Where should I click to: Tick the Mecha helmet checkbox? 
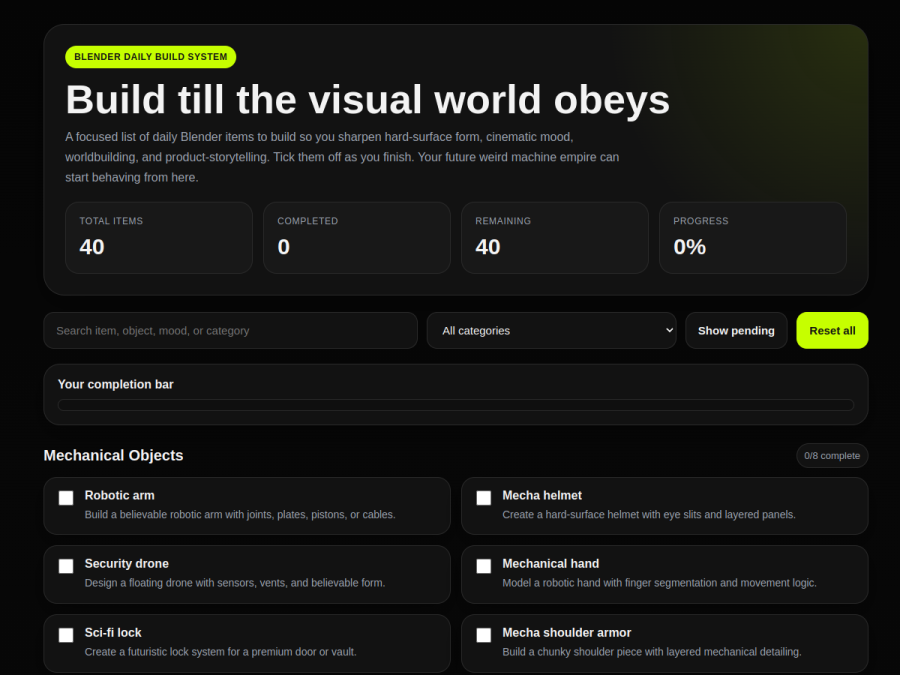[484, 498]
